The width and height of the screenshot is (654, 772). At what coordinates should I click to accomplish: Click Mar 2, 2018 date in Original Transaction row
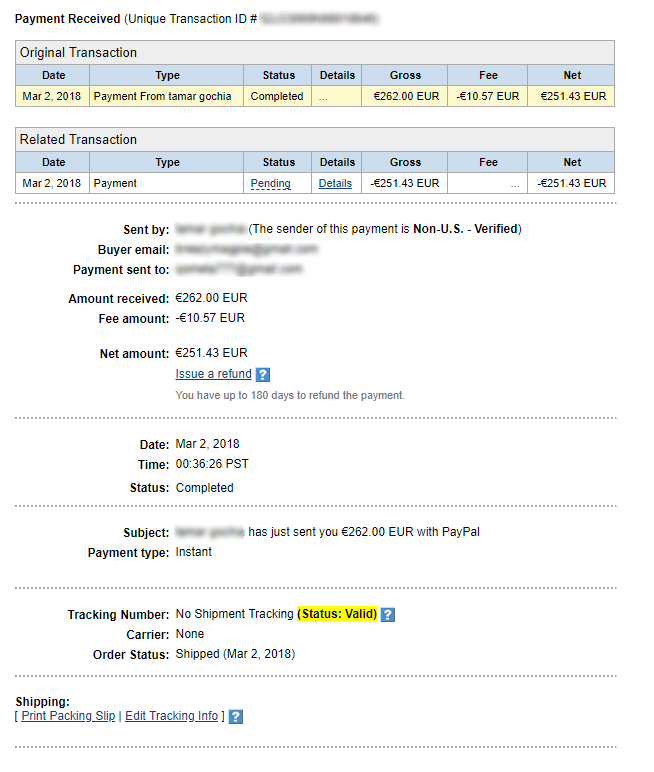(x=52, y=96)
